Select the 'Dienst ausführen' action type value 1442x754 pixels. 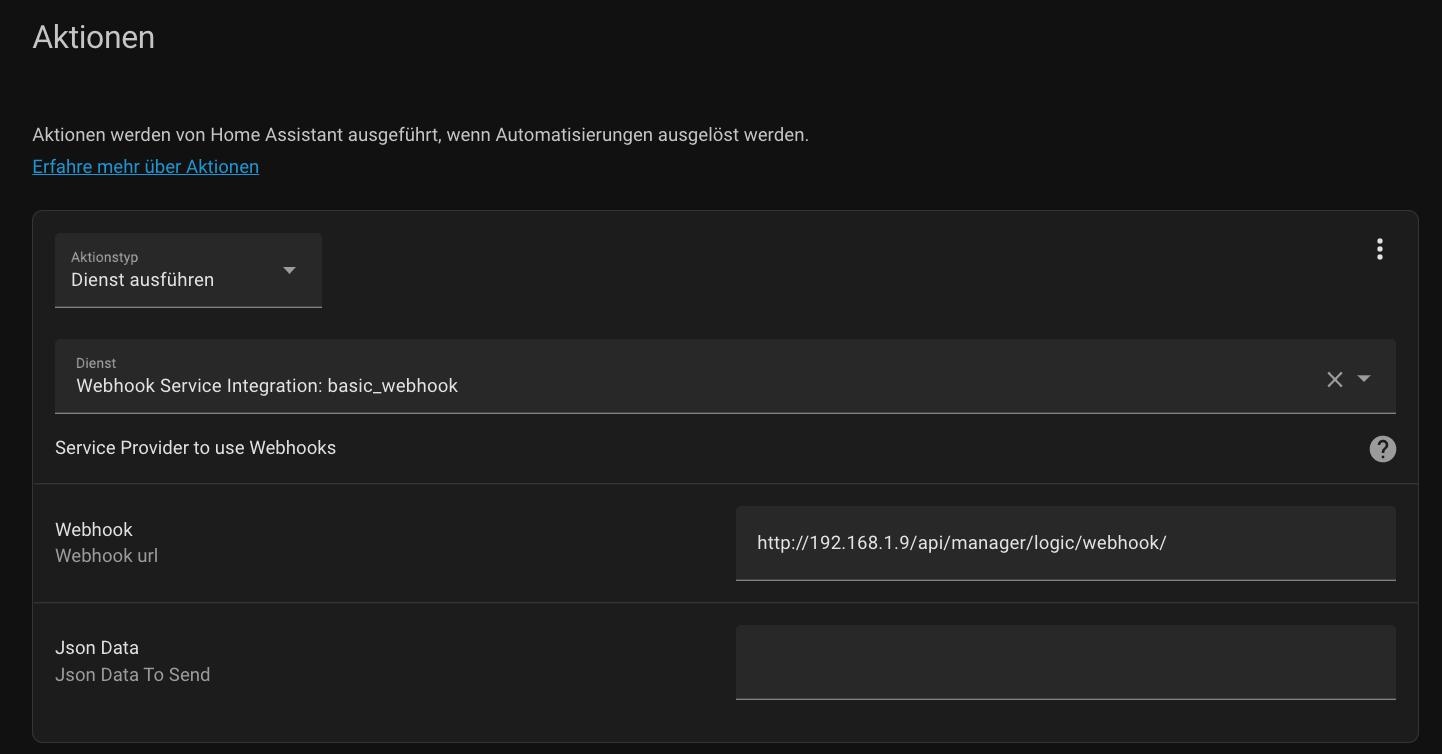142,280
